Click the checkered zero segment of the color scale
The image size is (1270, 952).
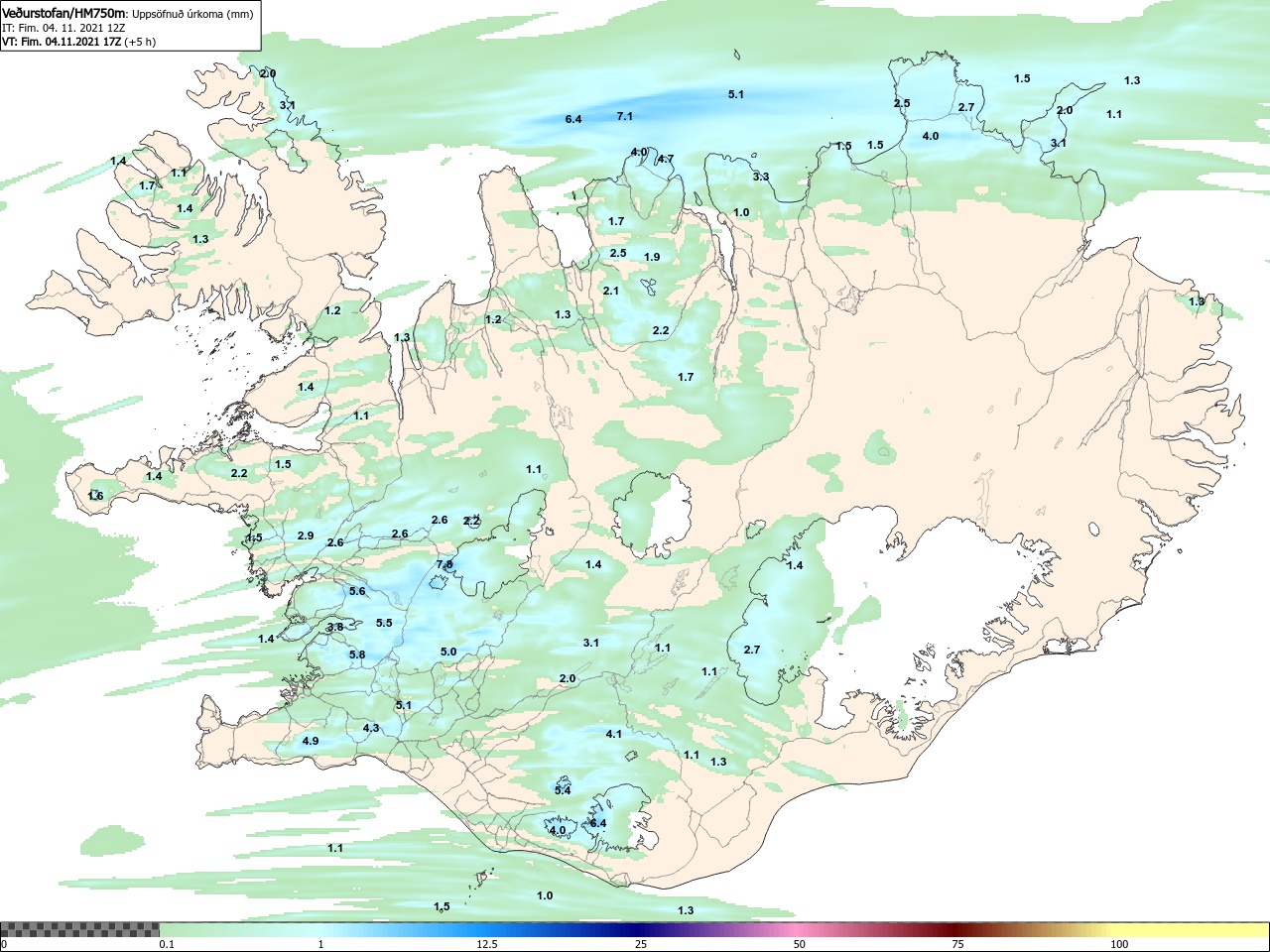79,930
